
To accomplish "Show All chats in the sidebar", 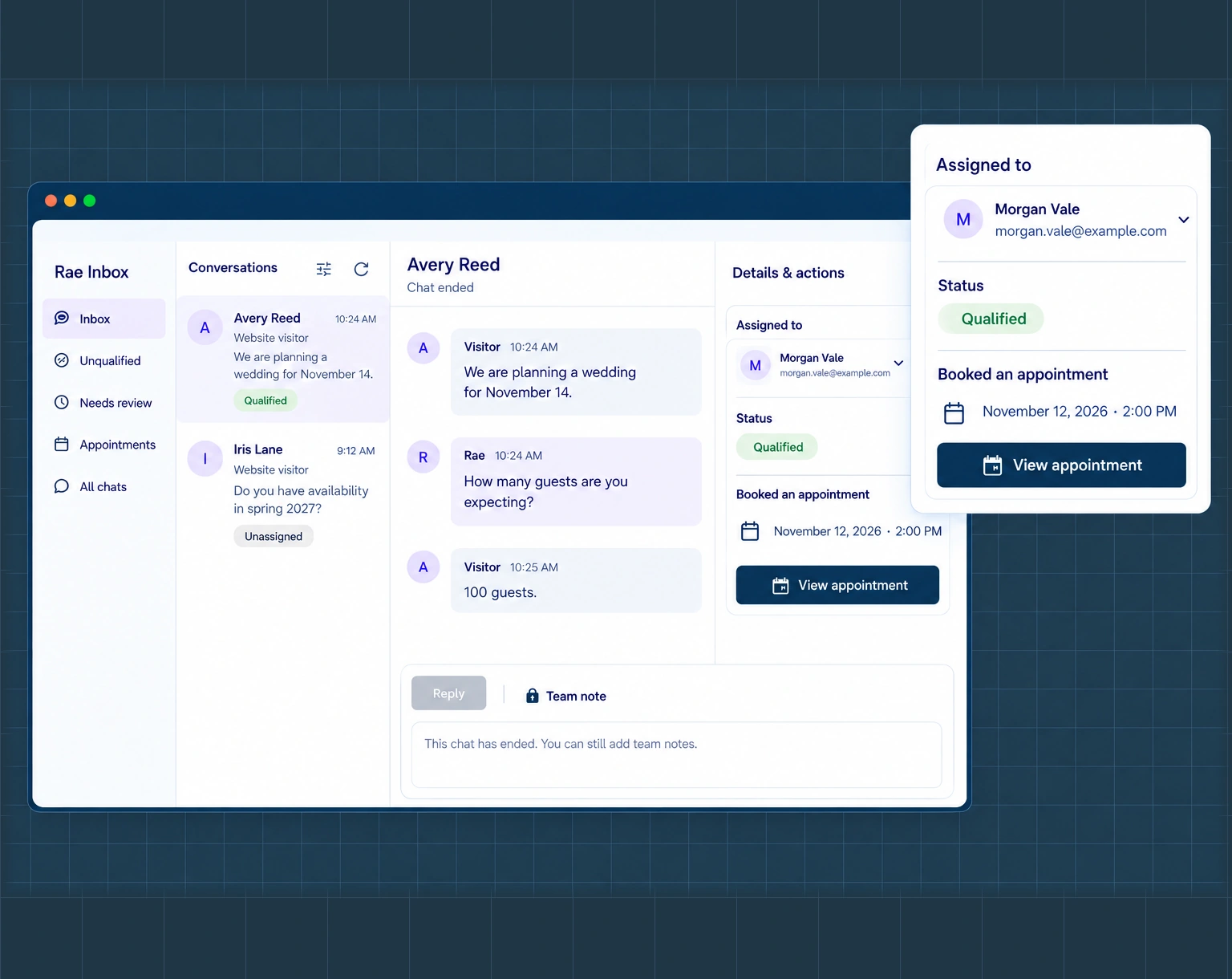I will click(x=104, y=487).
